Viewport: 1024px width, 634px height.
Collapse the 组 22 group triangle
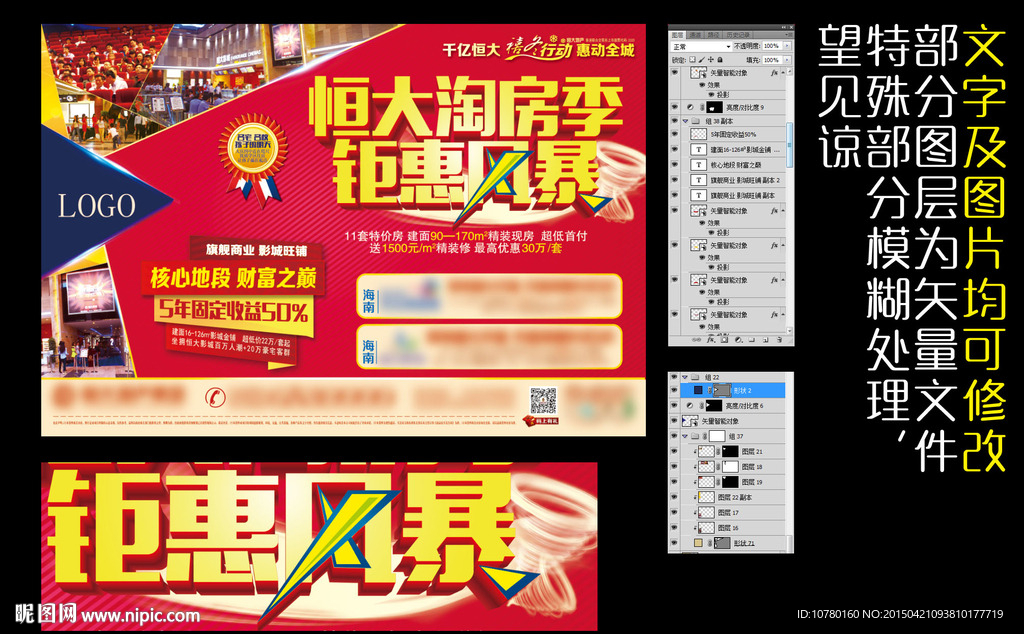[684, 377]
